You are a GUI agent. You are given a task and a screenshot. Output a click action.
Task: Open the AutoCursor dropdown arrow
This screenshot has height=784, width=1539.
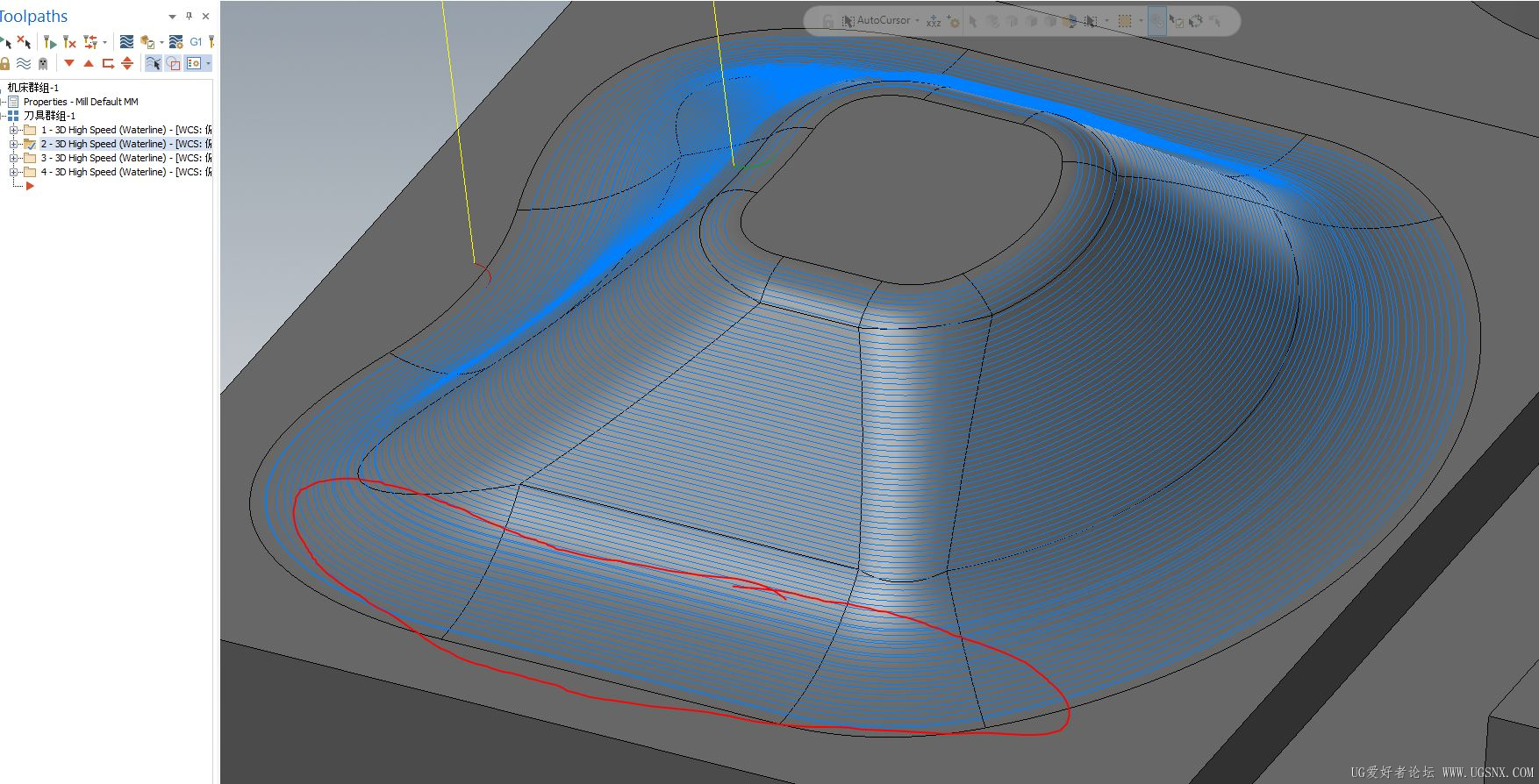918,20
